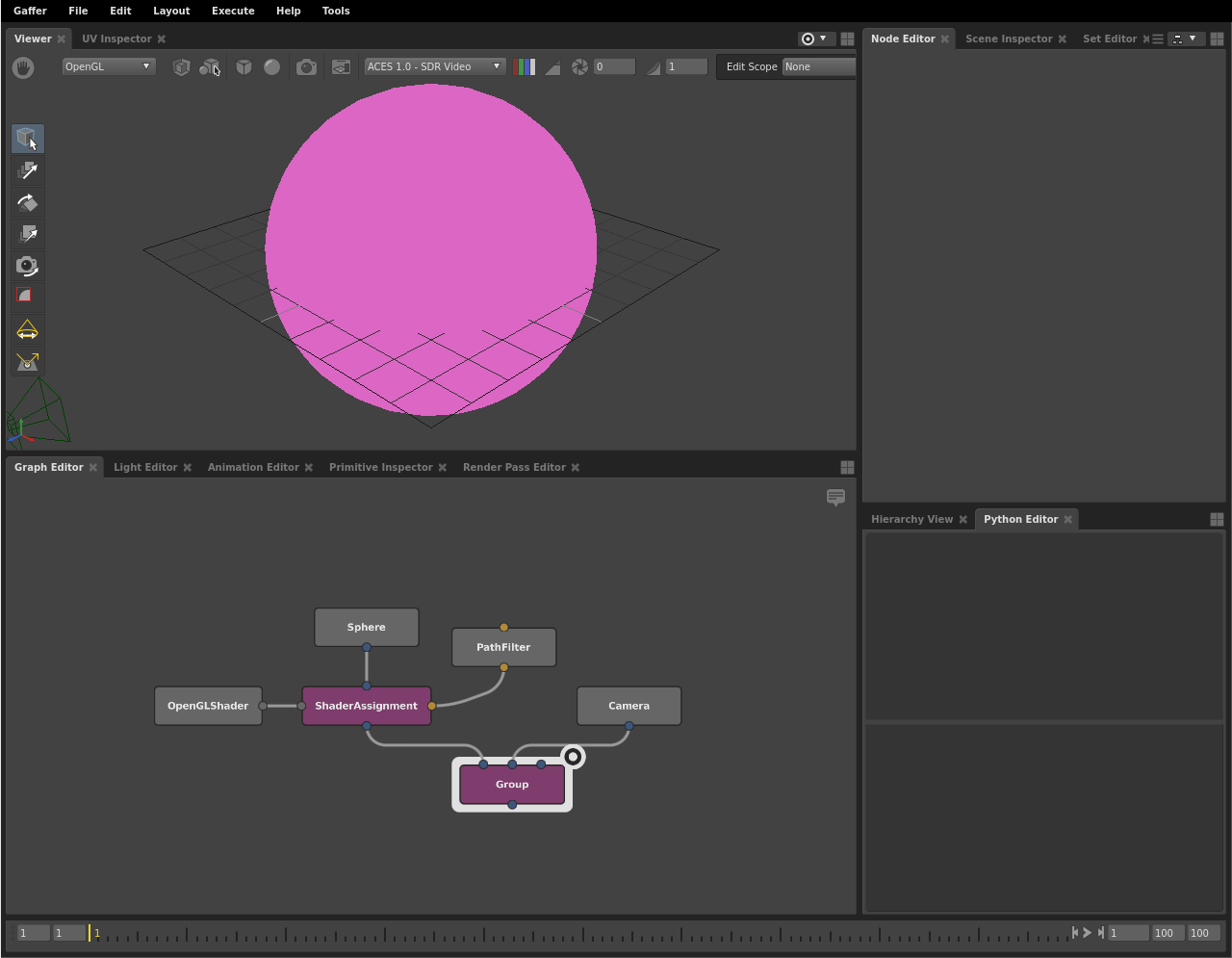Screen dimensions: 1232x958
Task: Open the Execute menu
Action: click(233, 11)
